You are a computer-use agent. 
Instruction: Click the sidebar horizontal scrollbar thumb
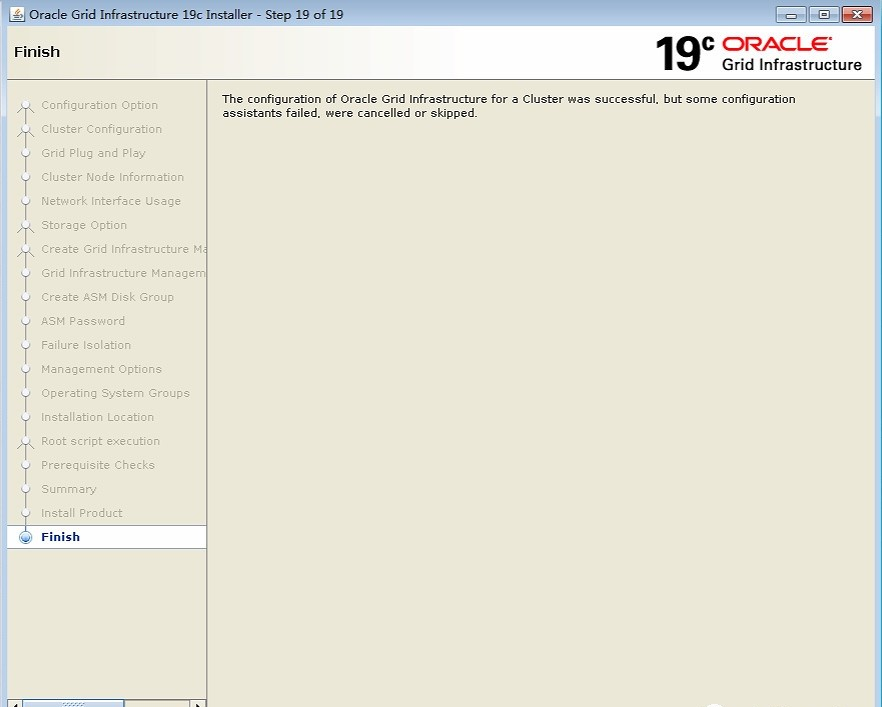pos(73,704)
